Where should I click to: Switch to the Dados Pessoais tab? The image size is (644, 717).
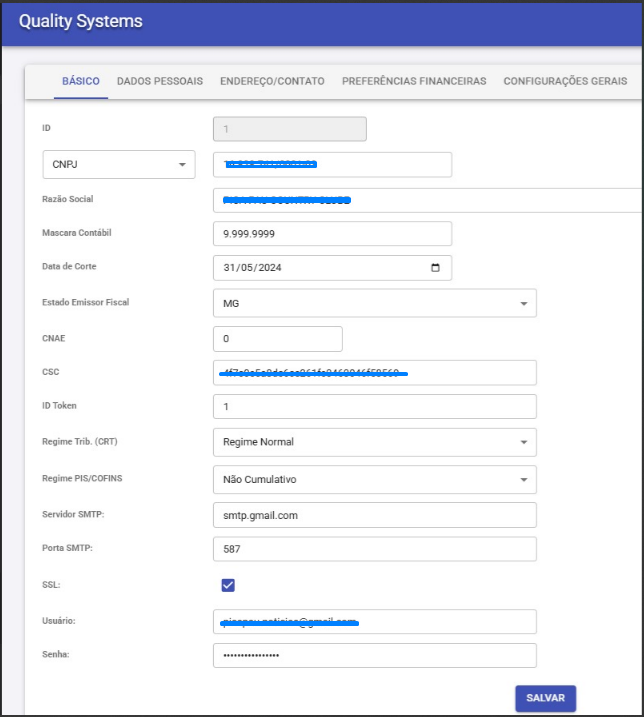tap(160, 81)
